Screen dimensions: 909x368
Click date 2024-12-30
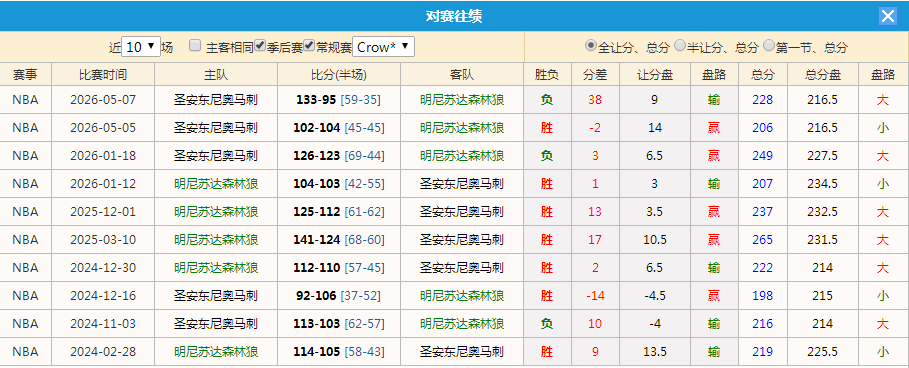pos(103,268)
